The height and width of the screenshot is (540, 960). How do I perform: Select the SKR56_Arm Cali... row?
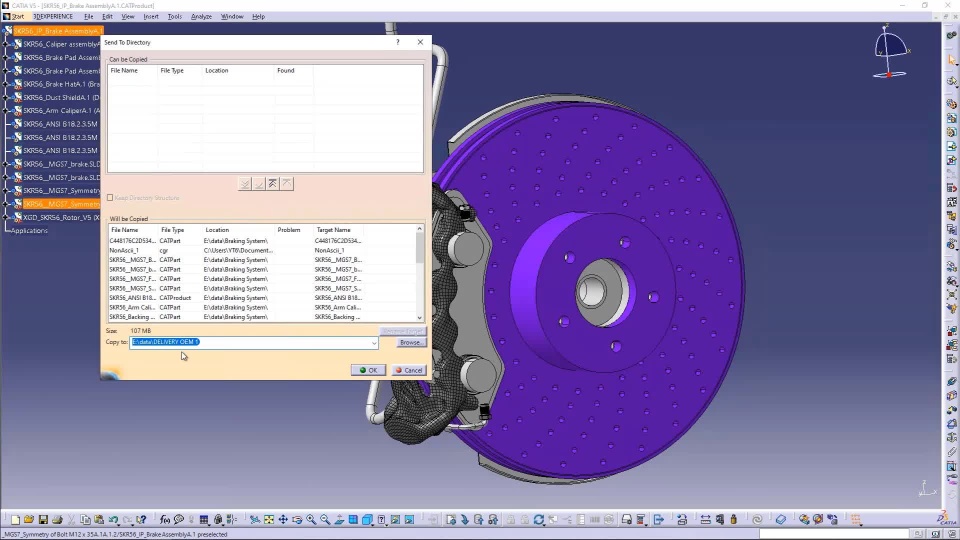click(x=262, y=307)
